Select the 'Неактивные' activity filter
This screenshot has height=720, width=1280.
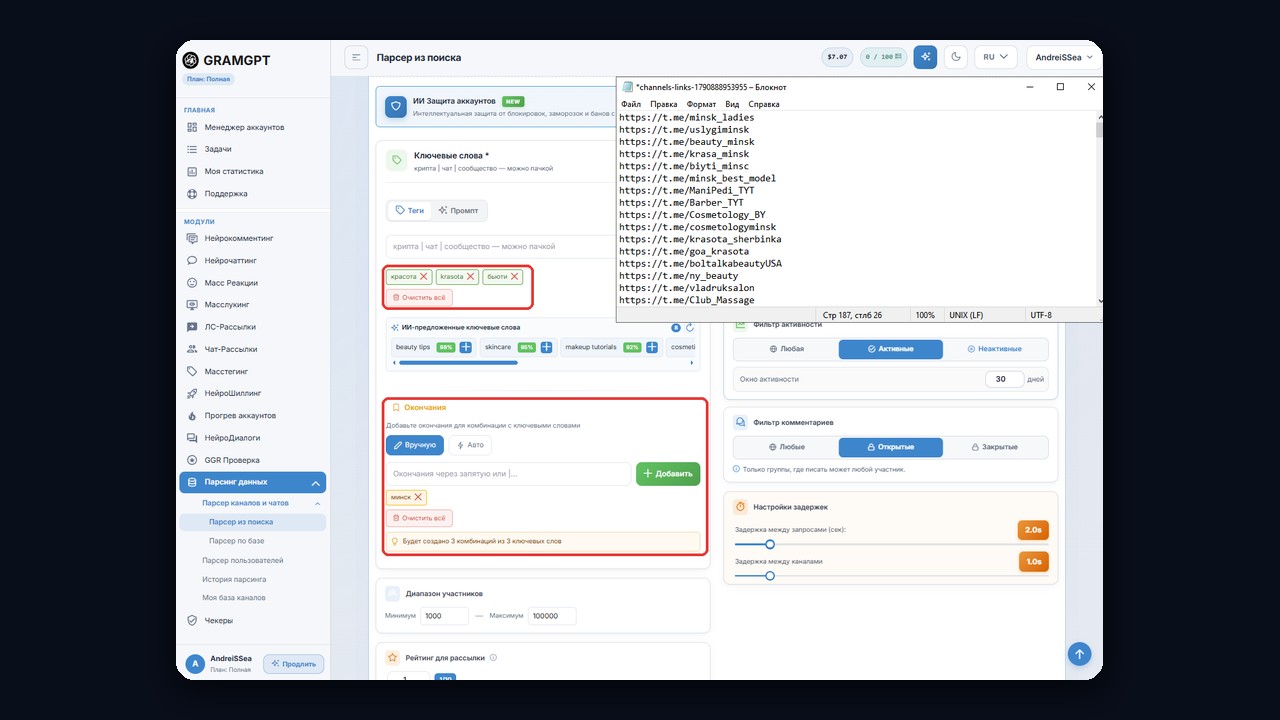995,349
